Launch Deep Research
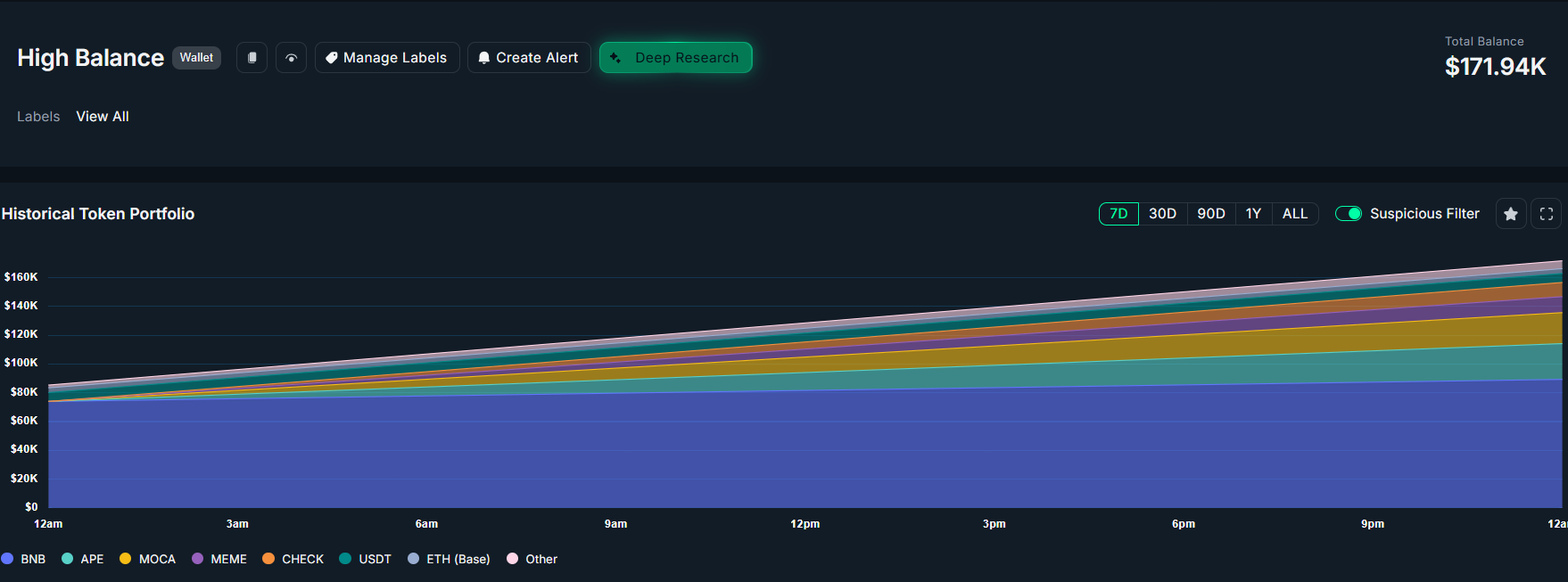This screenshot has width=1568, height=582. [x=675, y=58]
